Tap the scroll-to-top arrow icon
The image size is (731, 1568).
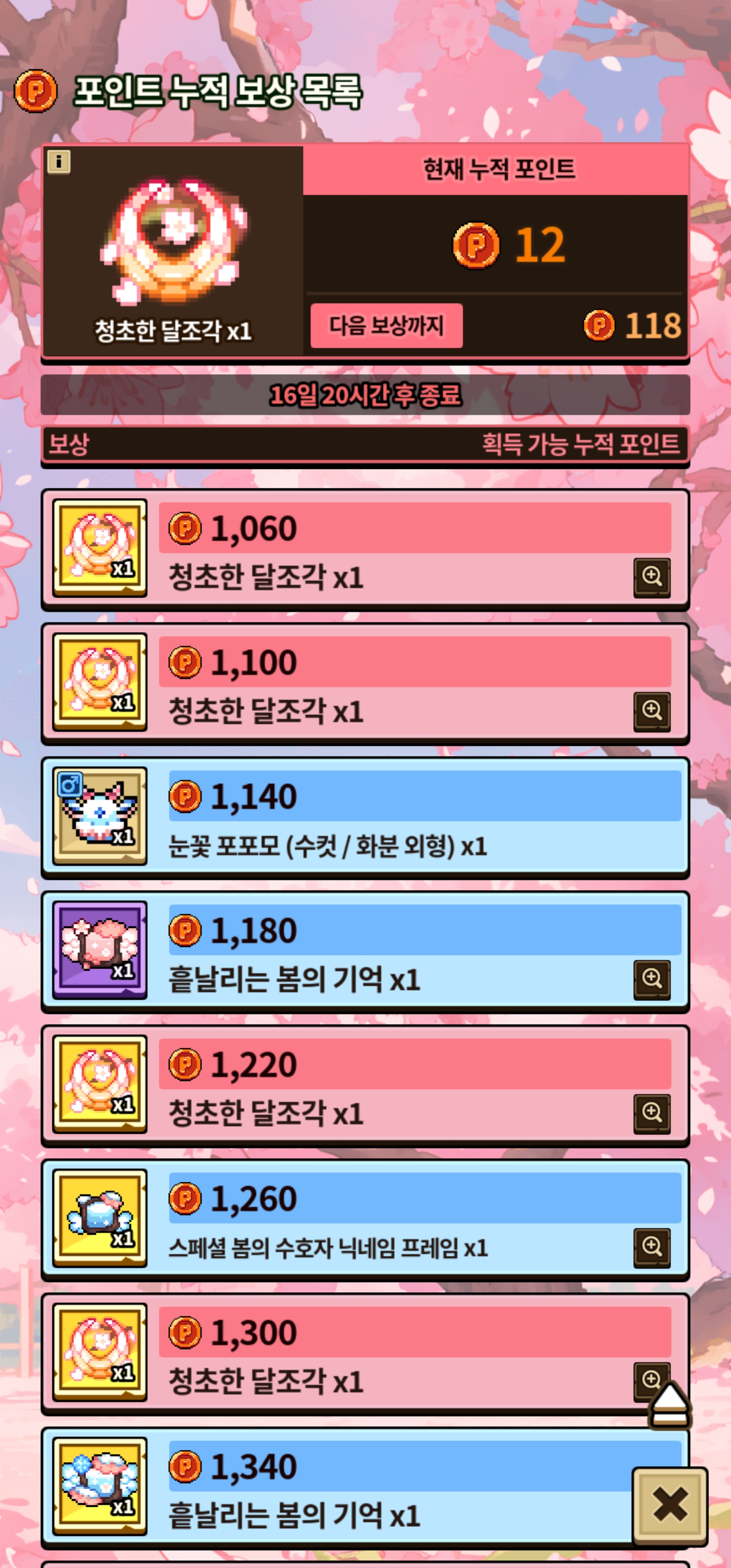(670, 1404)
